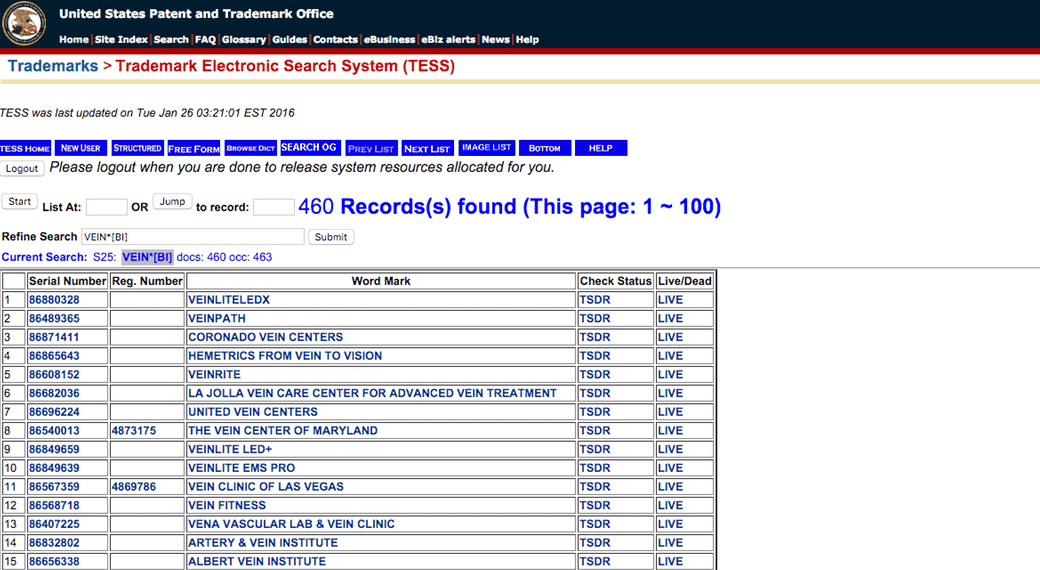Image resolution: width=1040 pixels, height=570 pixels.
Task: Click the highlighted VEIN*[BI] search term
Action: [147, 257]
